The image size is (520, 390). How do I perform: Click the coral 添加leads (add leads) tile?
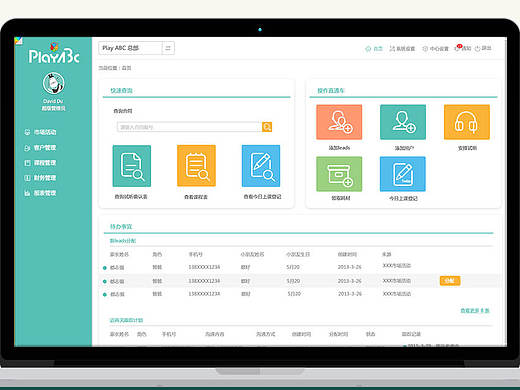[339, 122]
